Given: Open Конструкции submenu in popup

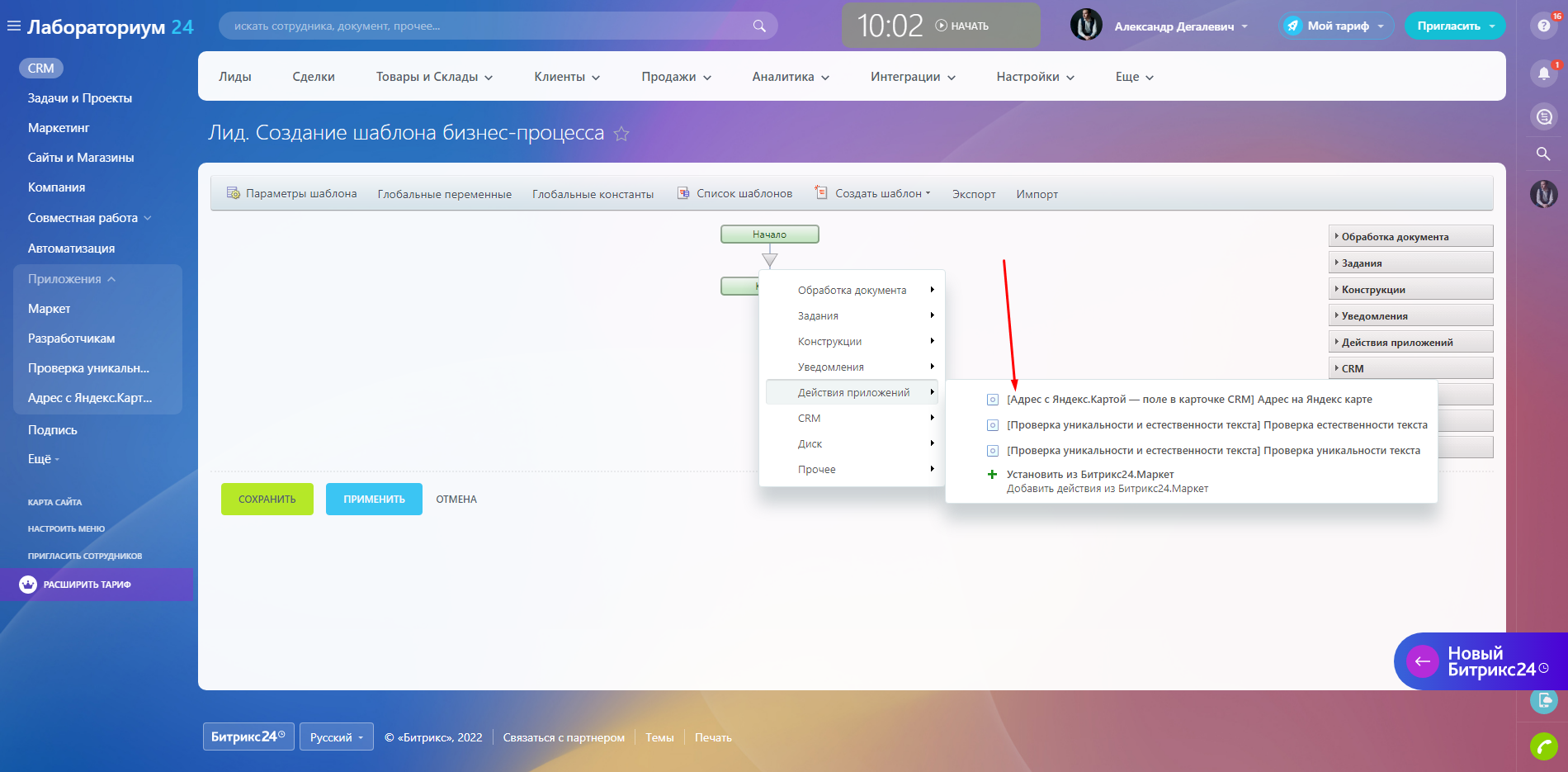Looking at the screenshot, I should click(x=852, y=341).
